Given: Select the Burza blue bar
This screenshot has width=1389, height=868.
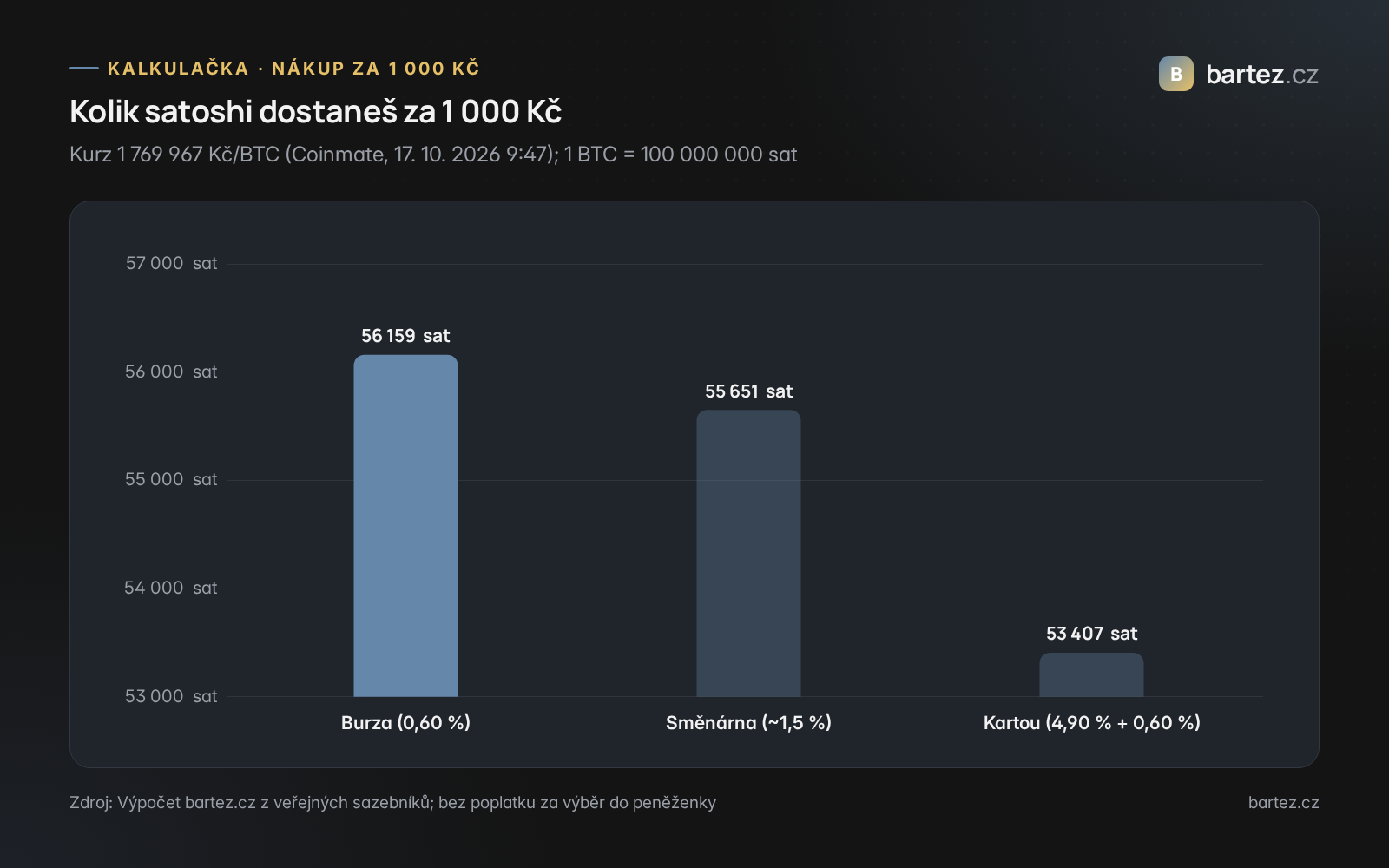Looking at the screenshot, I should [x=405, y=525].
